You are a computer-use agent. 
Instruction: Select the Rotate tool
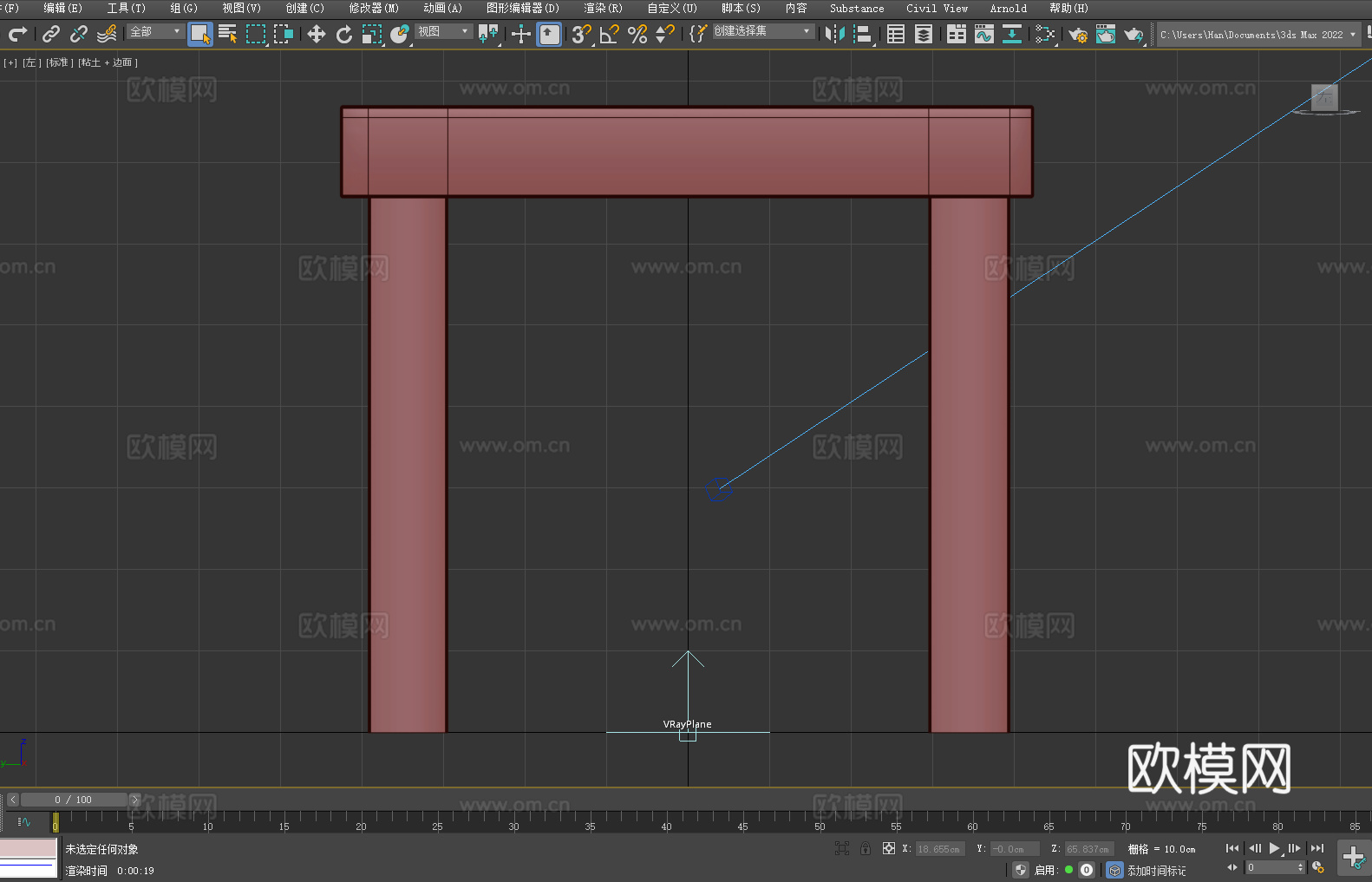tap(344, 34)
